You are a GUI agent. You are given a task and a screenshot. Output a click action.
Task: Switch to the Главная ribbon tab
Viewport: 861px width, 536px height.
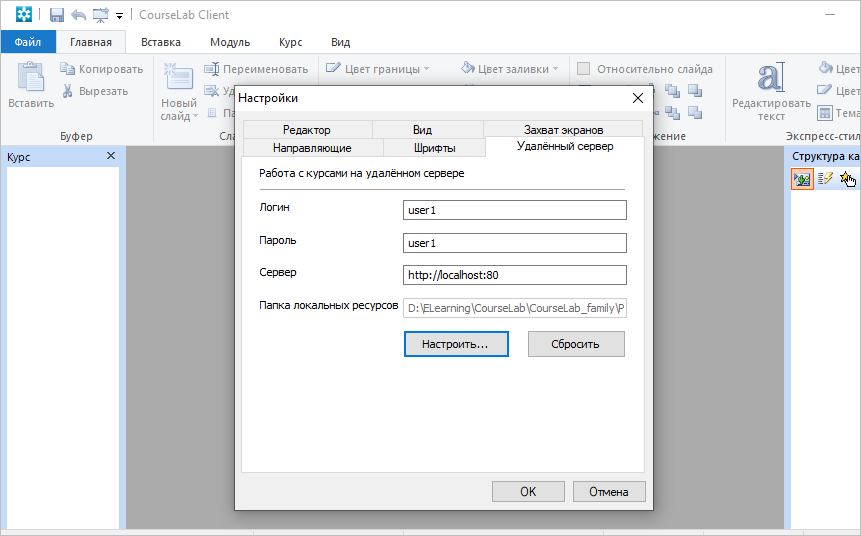coord(91,42)
